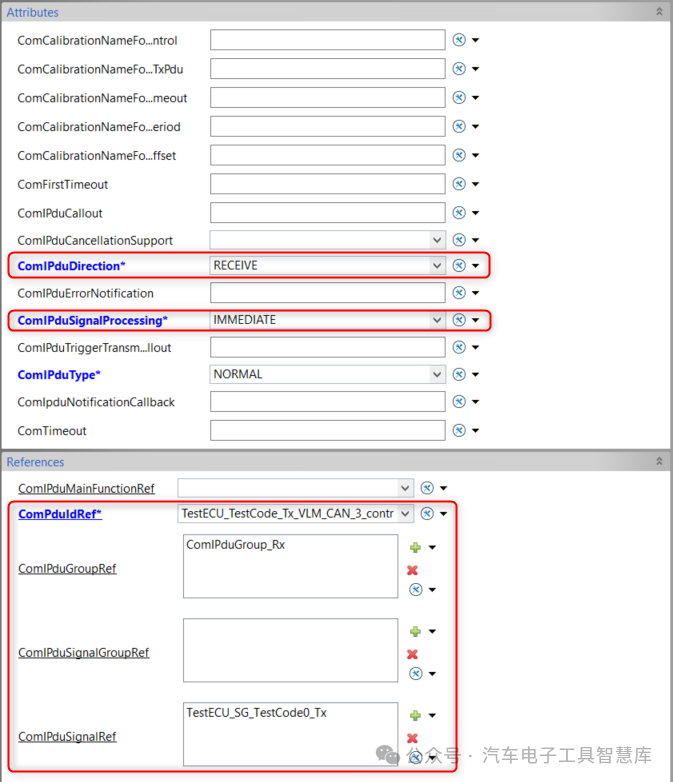Open the ComPduIdRef reference dropdown
This screenshot has width=673, height=782.
[405, 514]
